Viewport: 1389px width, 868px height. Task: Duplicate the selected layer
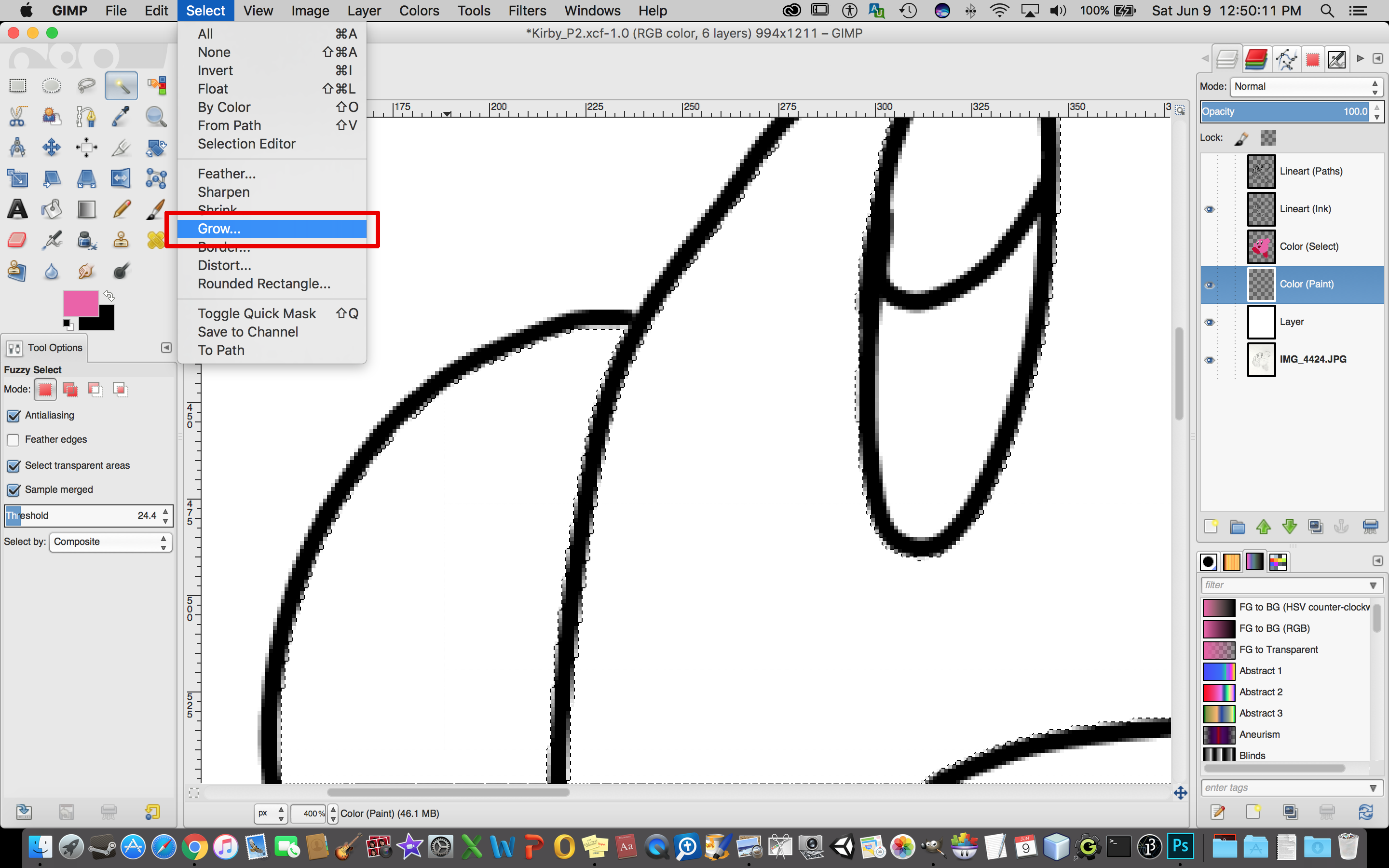pos(1316,527)
